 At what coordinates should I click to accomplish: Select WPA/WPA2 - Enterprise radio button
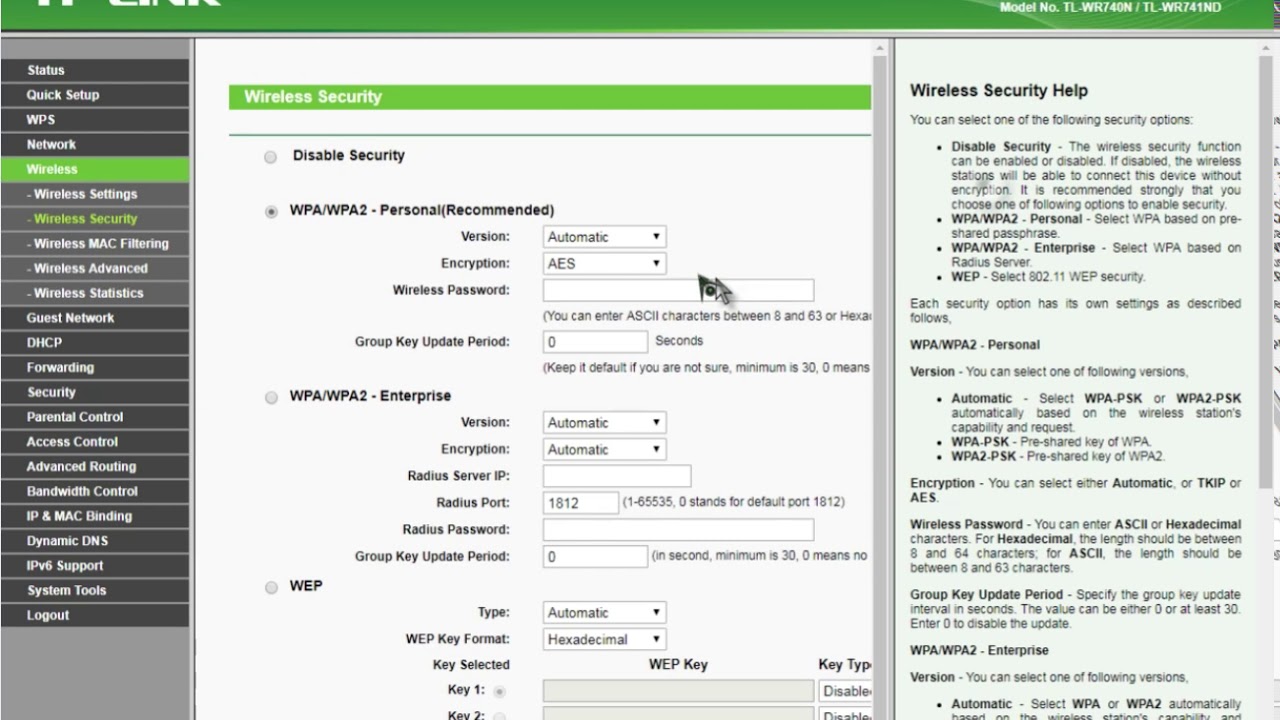click(x=271, y=398)
